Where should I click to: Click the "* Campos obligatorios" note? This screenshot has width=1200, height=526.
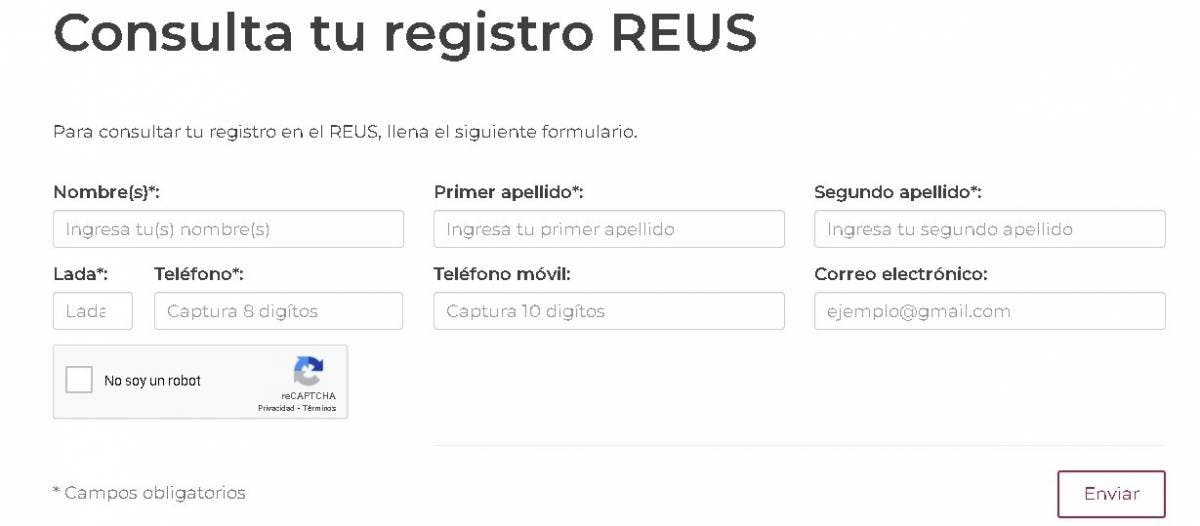pos(149,493)
